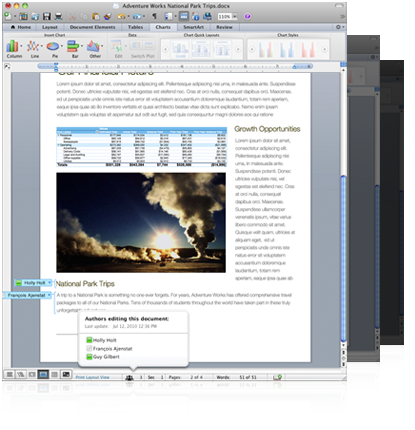415x430 pixels.
Task: Open the Tables ribbon tab
Action: (135, 27)
